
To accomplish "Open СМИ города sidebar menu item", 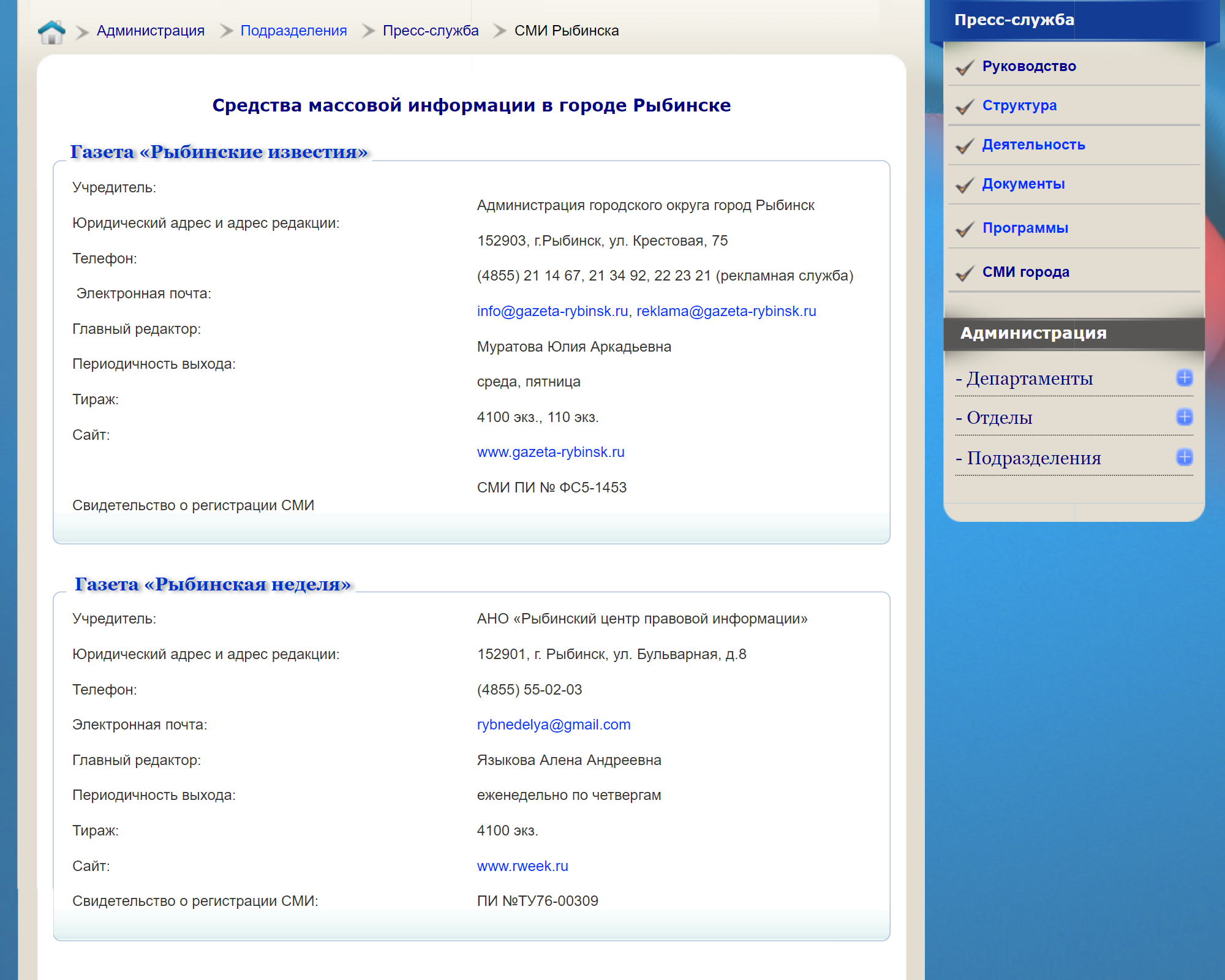I will point(1026,272).
